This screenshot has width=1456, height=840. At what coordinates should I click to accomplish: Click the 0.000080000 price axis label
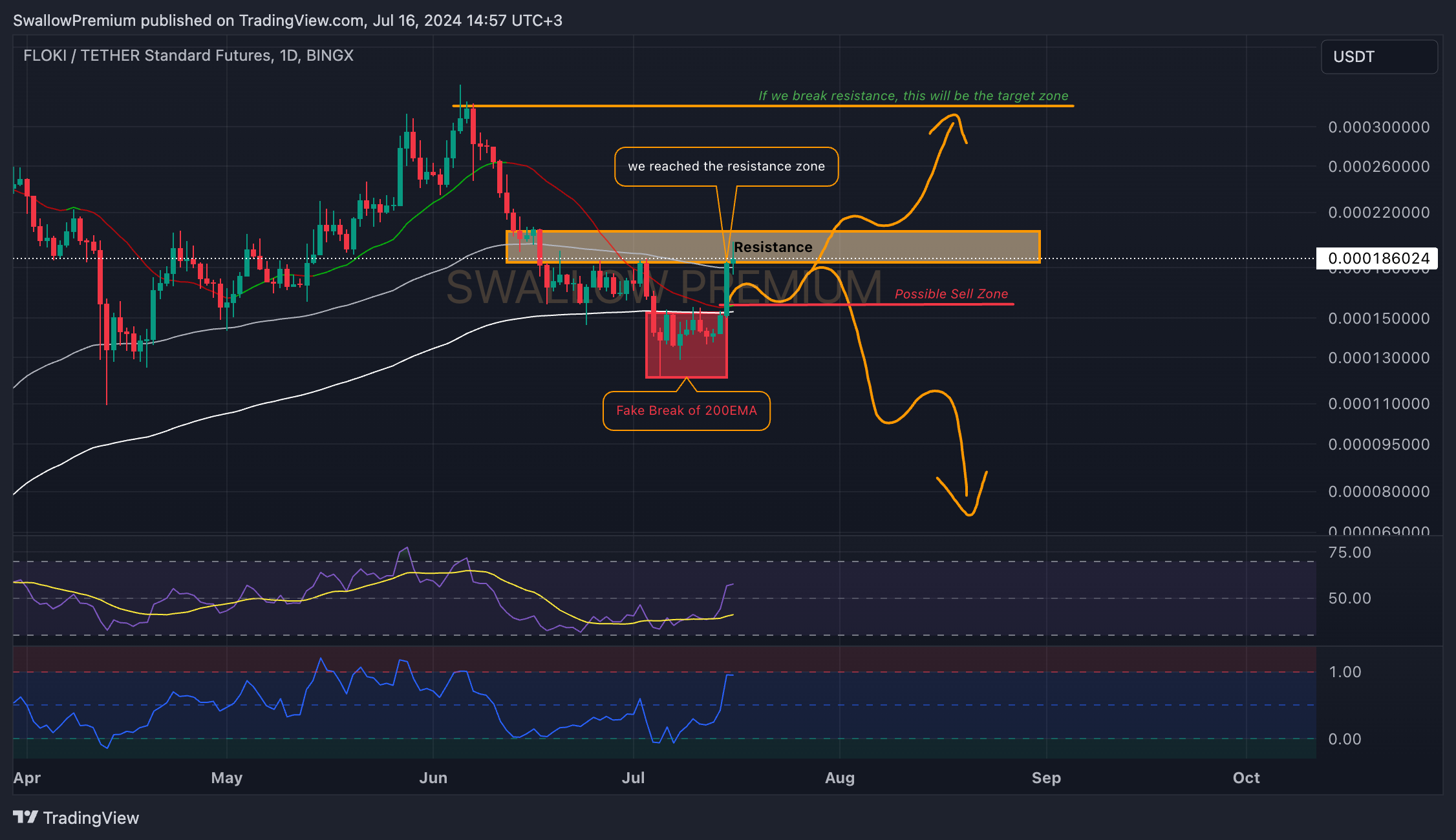click(1379, 492)
